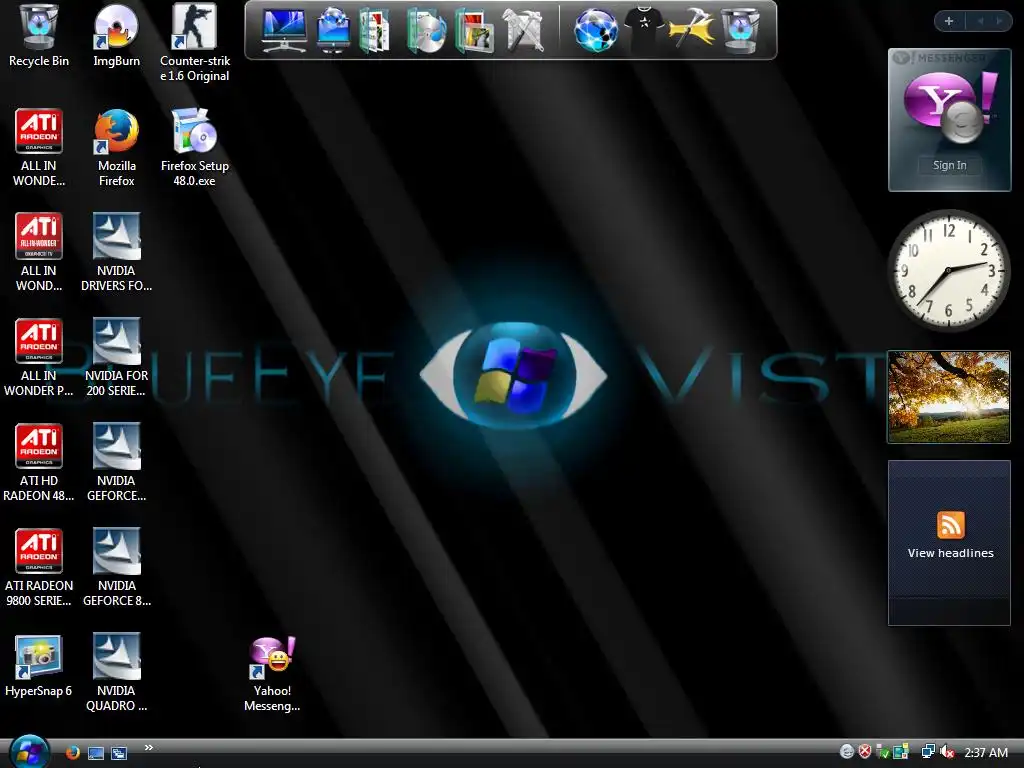
Task: Click the 2:37 AM taskbar clock
Action: (x=985, y=752)
